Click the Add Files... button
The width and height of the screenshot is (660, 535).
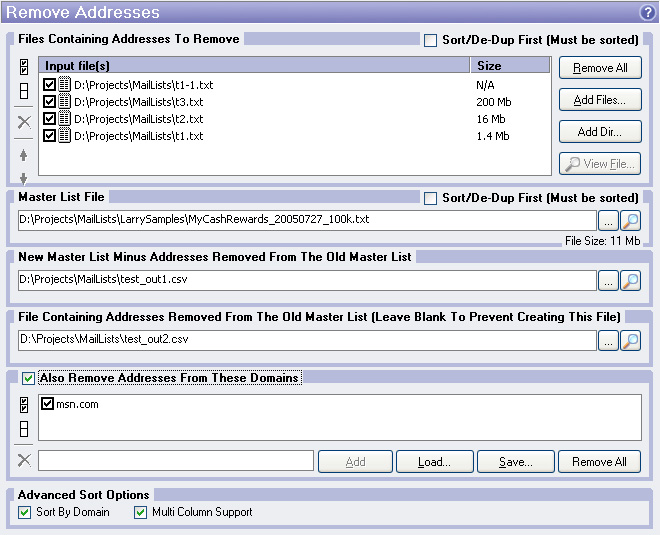pos(600,100)
